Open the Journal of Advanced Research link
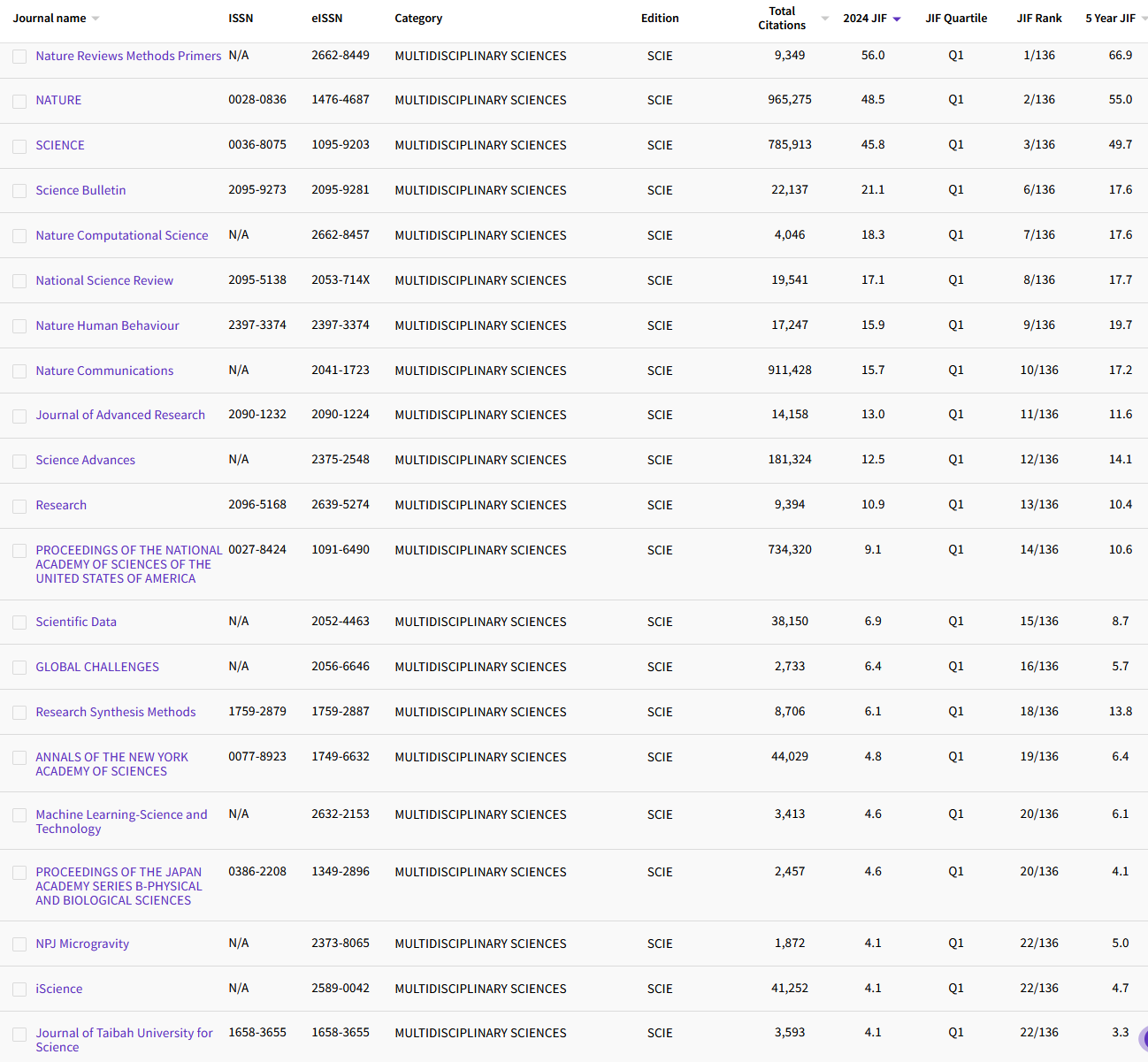Screen dimensions: 1148x1062 point(120,415)
